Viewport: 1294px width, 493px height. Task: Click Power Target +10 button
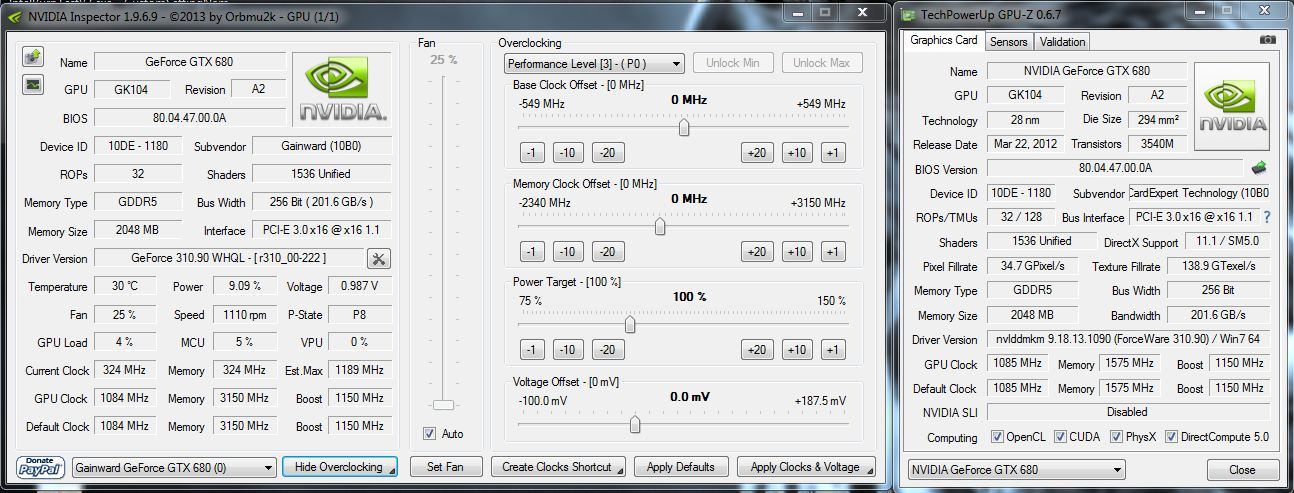point(796,350)
